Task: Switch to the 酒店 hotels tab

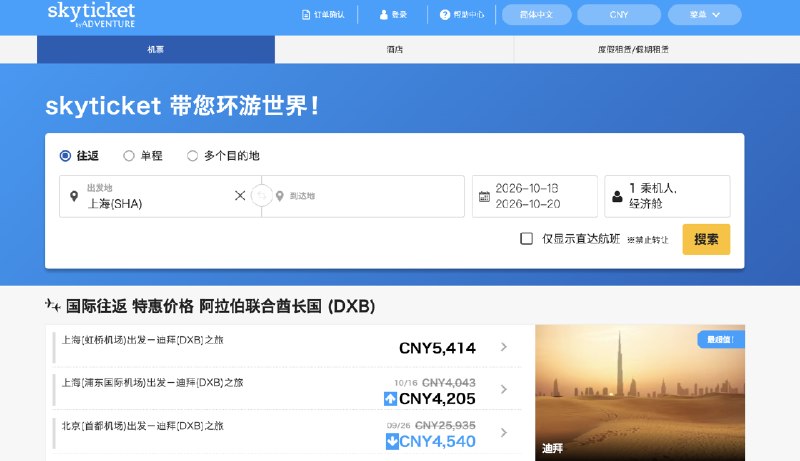Action: 394,49
